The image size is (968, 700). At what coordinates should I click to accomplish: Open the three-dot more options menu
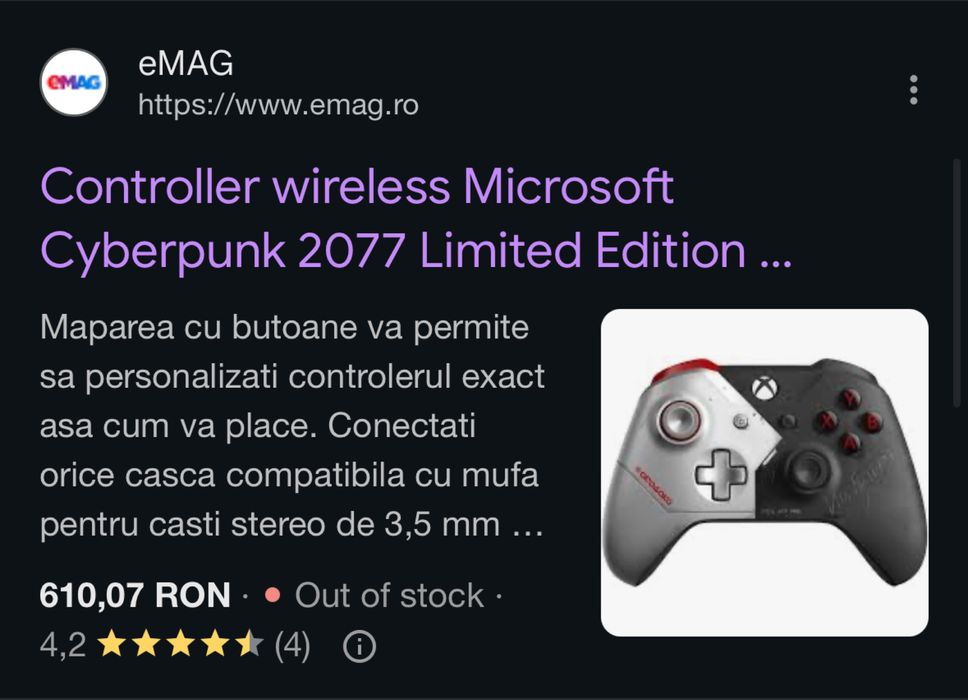(x=914, y=90)
